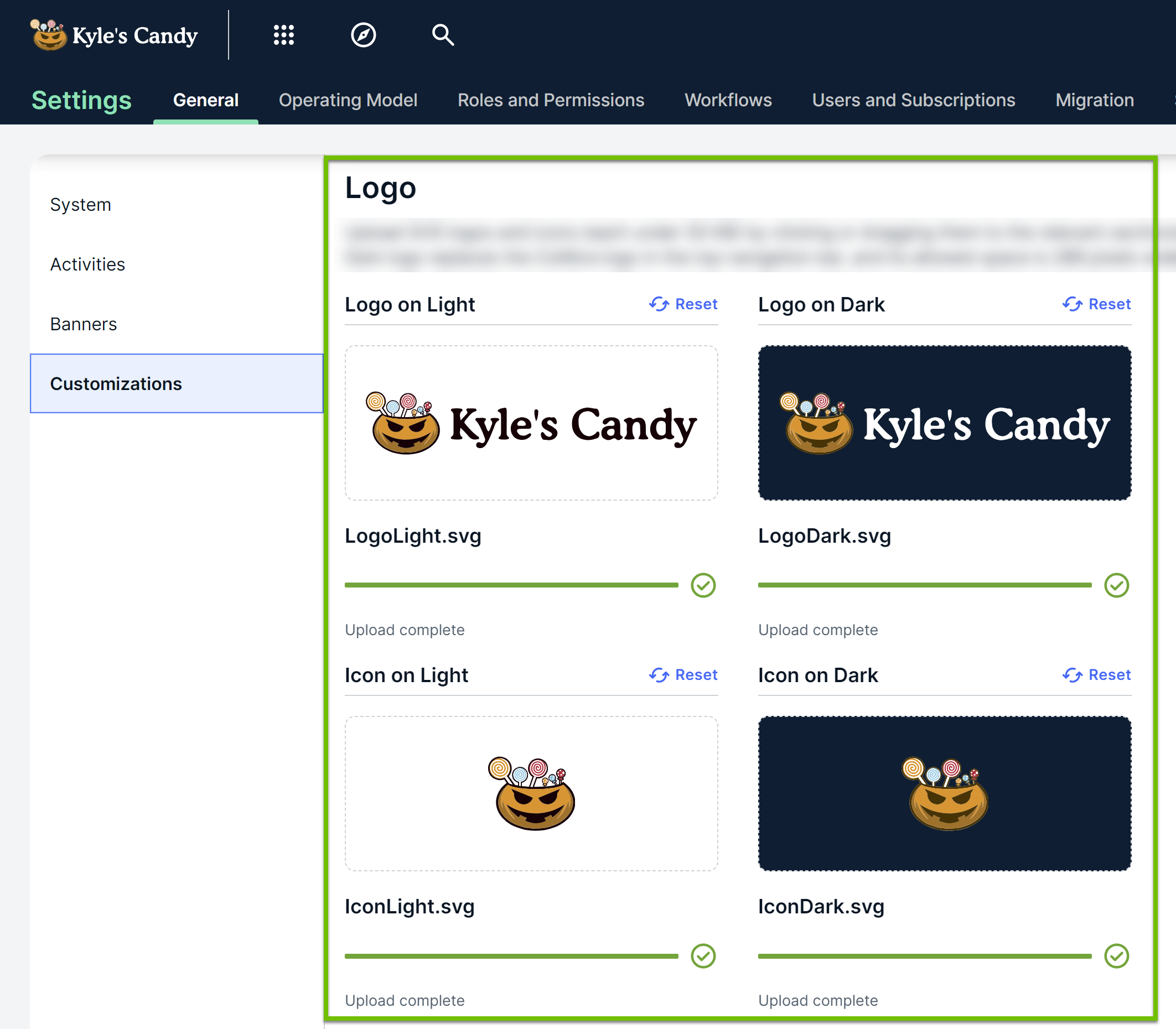Switch to the Operating Model tab
Viewport: 1176px width, 1029px height.
pos(348,100)
